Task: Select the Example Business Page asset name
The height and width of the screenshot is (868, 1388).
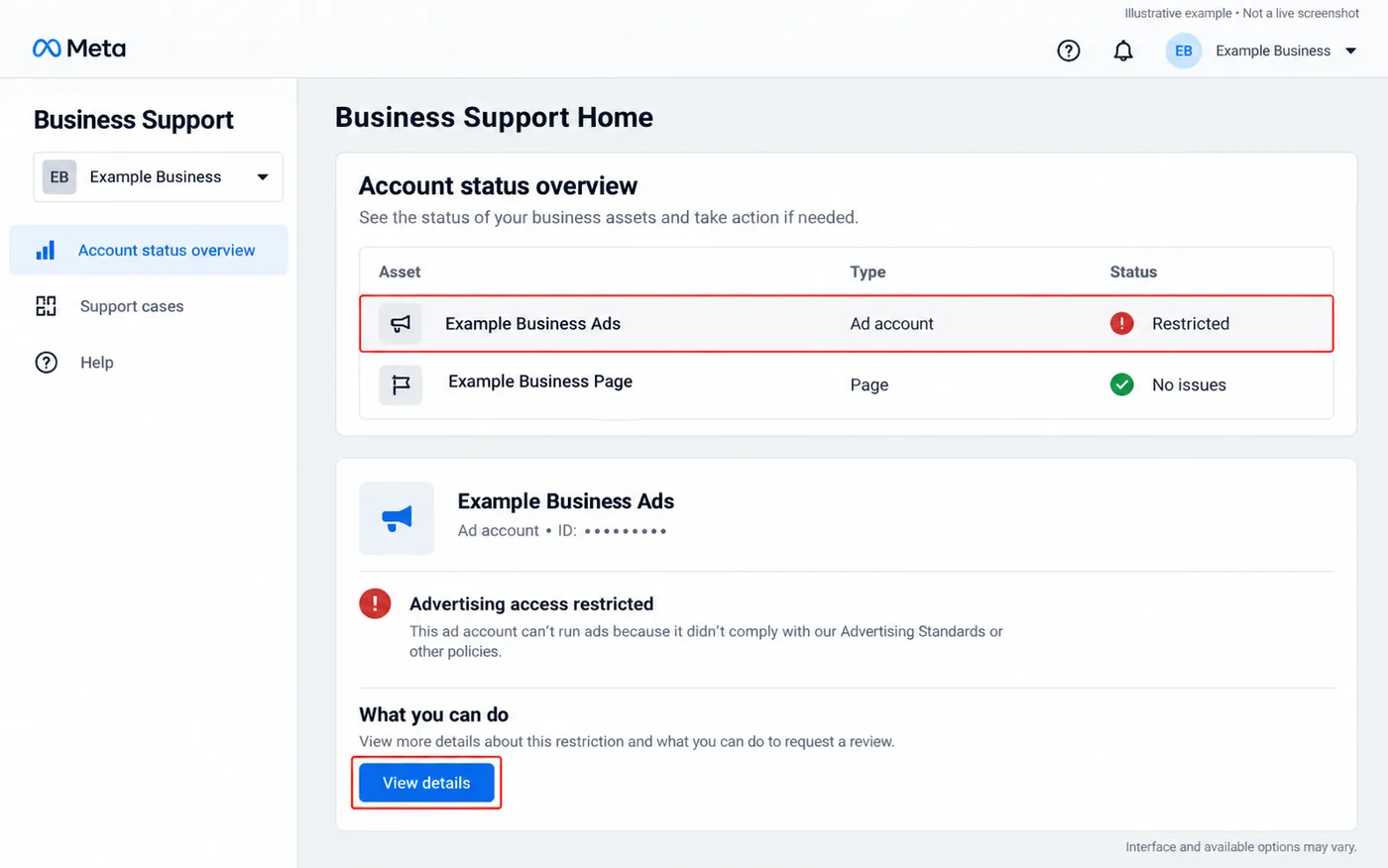Action: click(540, 381)
